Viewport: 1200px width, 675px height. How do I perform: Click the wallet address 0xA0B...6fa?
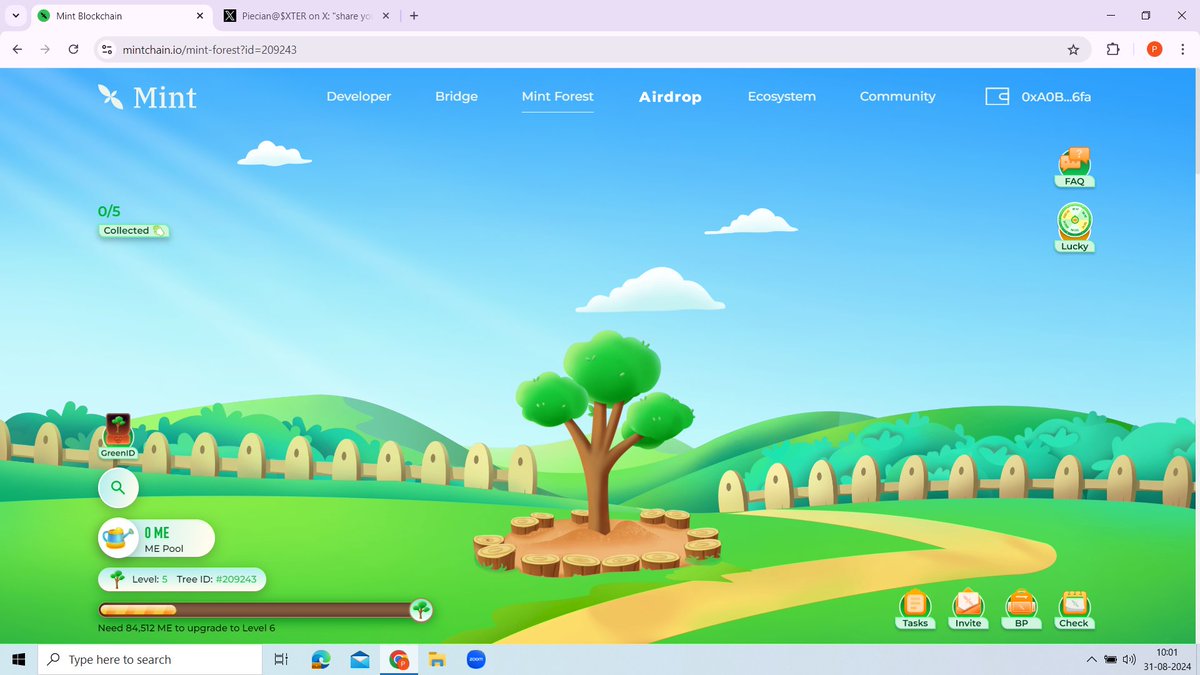1056,97
